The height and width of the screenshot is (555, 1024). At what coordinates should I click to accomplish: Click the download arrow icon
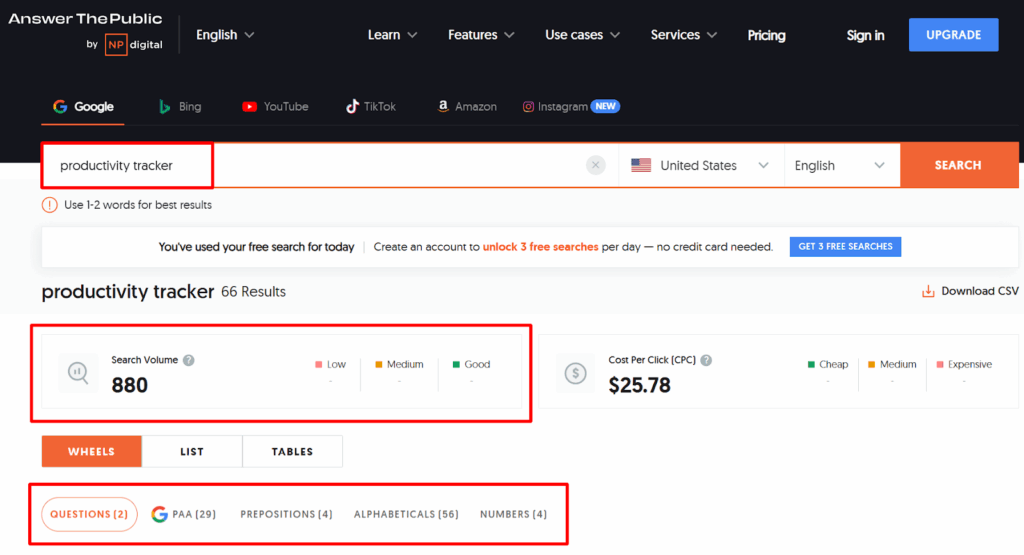(x=928, y=291)
